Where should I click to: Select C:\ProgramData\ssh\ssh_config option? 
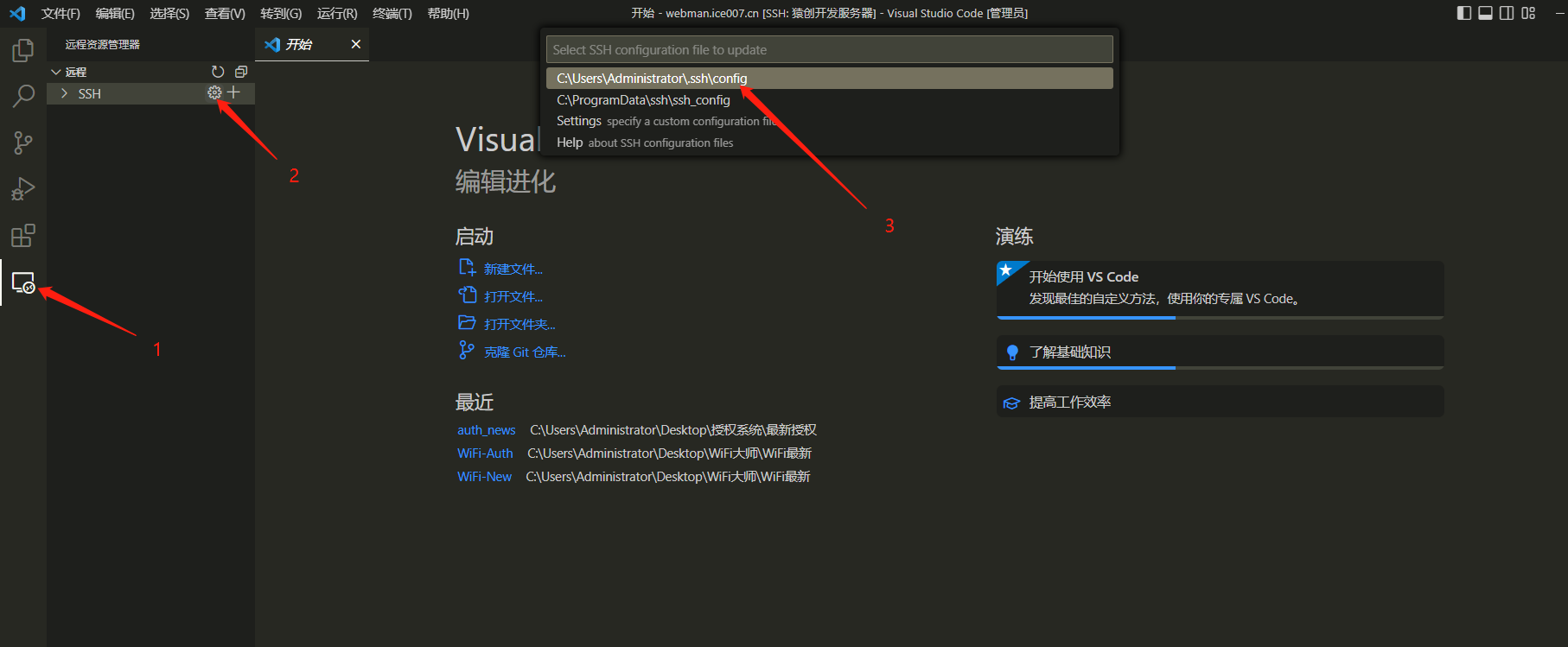tap(829, 100)
